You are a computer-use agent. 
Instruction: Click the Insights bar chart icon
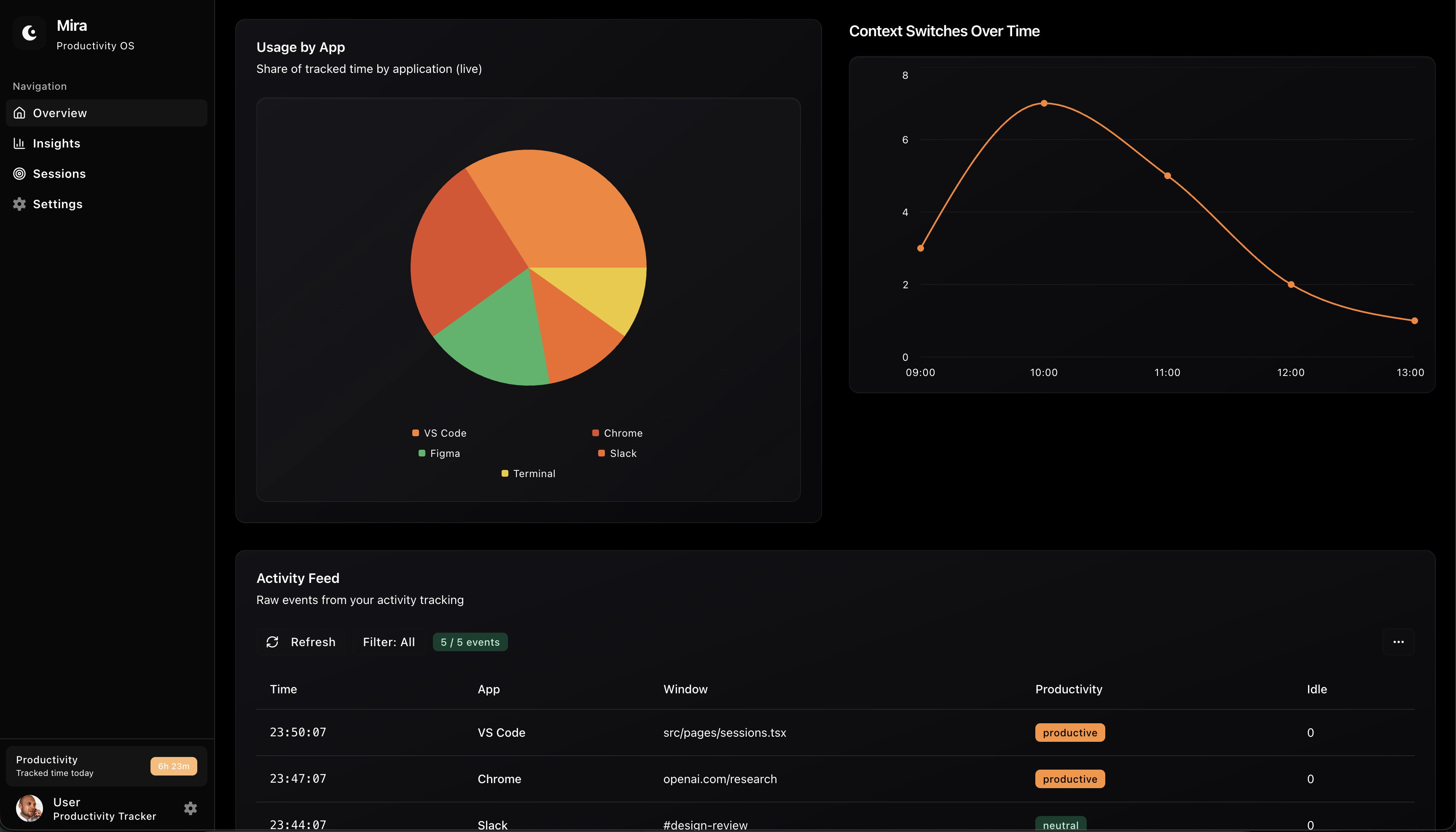pyautogui.click(x=19, y=143)
